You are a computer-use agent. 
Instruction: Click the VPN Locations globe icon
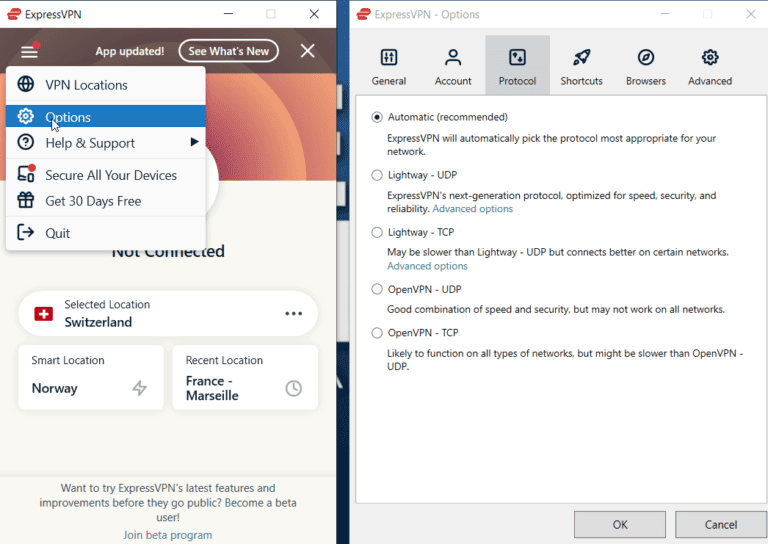25,84
